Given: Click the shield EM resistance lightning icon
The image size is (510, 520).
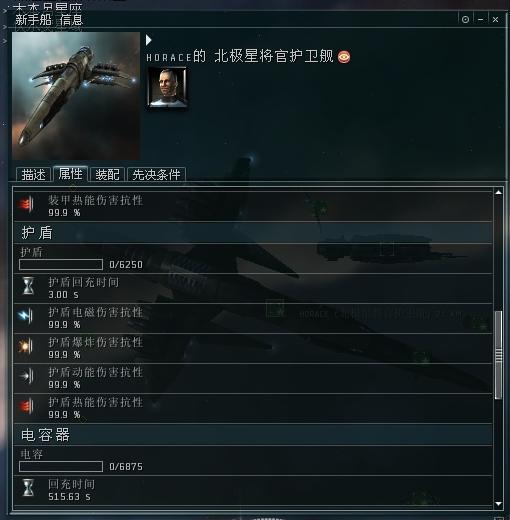Looking at the screenshot, I should (26, 315).
